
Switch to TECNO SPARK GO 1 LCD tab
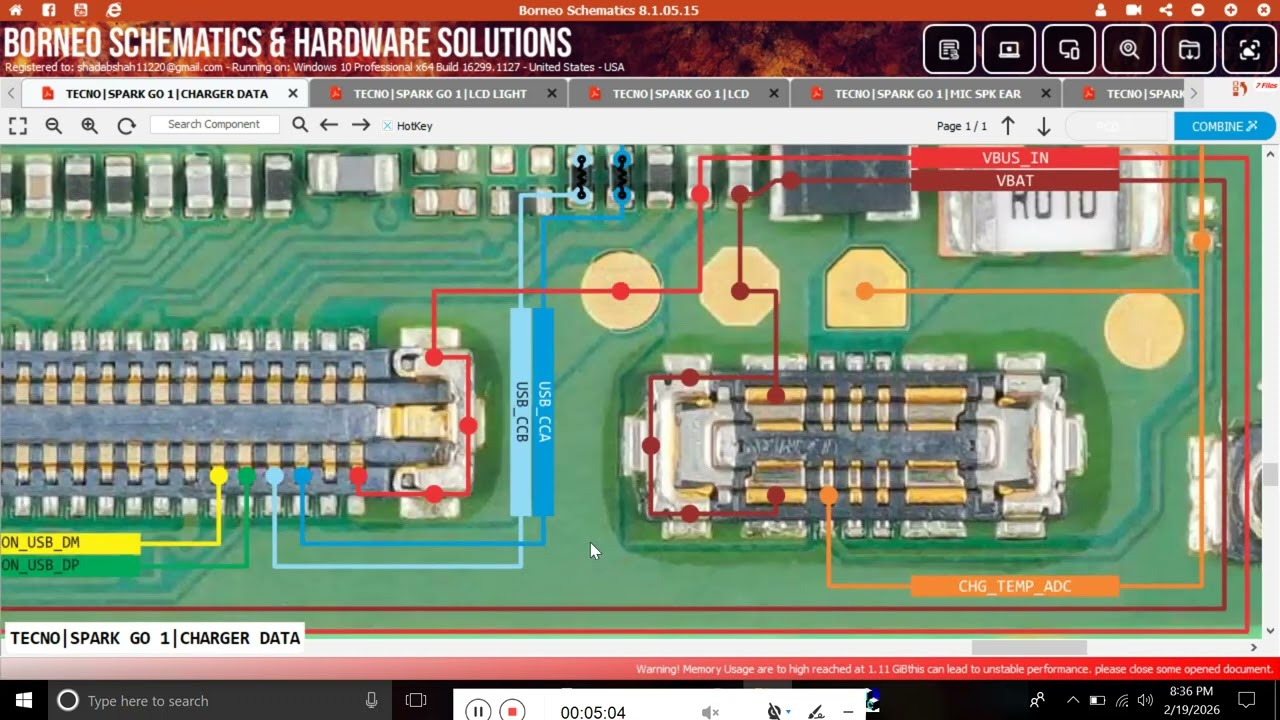tap(680, 94)
